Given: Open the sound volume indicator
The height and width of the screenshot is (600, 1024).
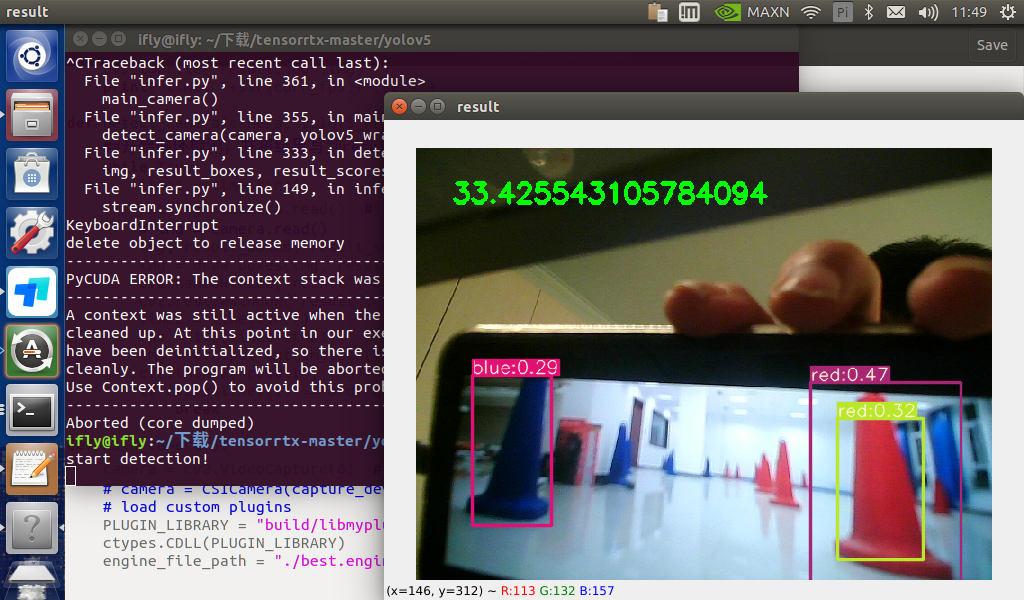Looking at the screenshot, I should click(x=928, y=12).
